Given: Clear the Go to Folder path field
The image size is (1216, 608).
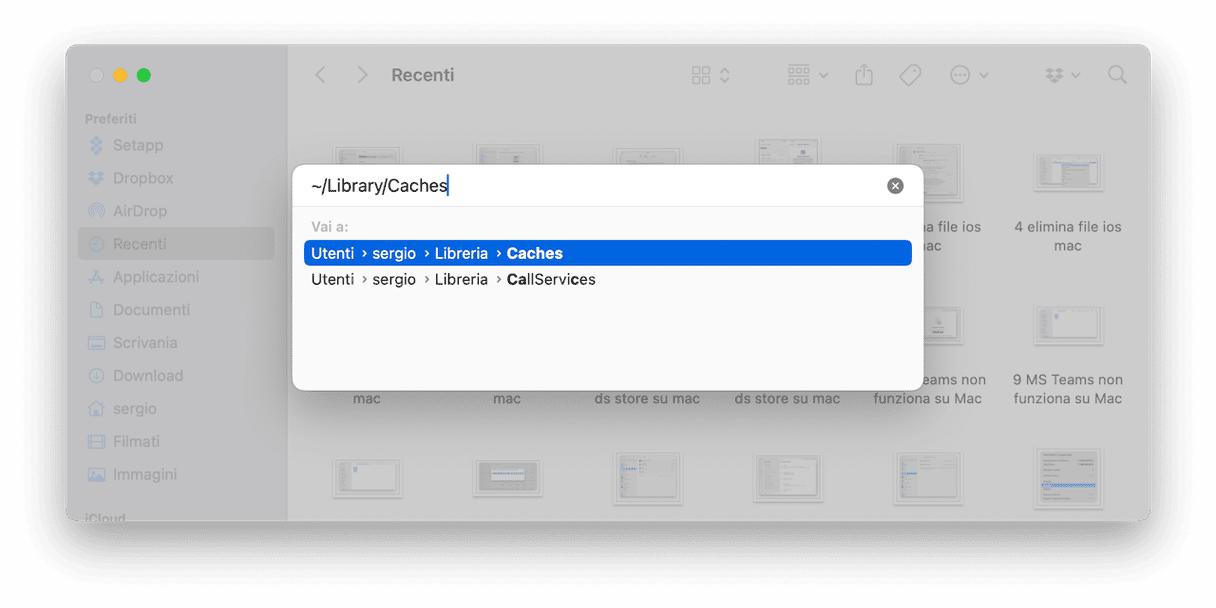Looking at the screenshot, I should 895,186.
